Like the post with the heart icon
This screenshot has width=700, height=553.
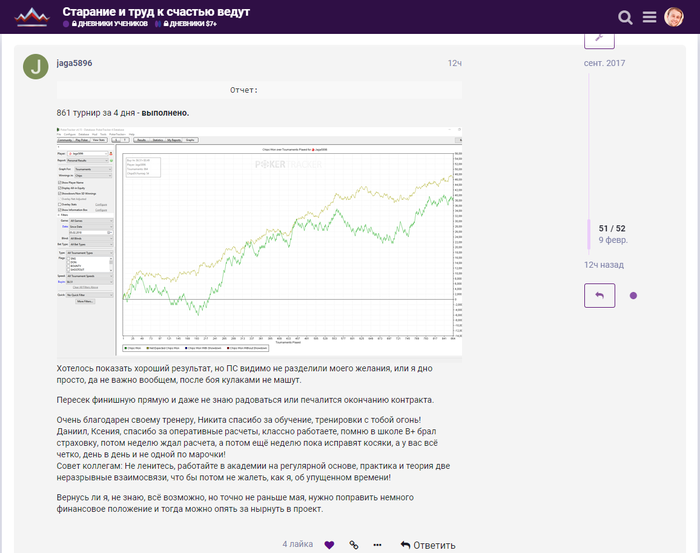coord(329,545)
